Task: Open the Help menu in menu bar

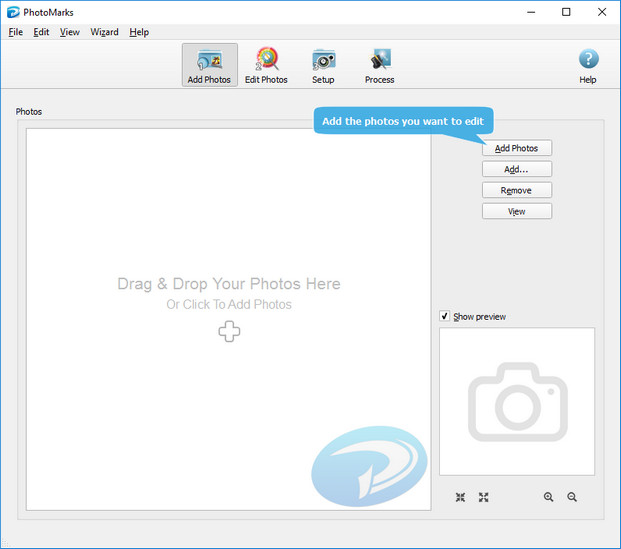Action: [139, 32]
